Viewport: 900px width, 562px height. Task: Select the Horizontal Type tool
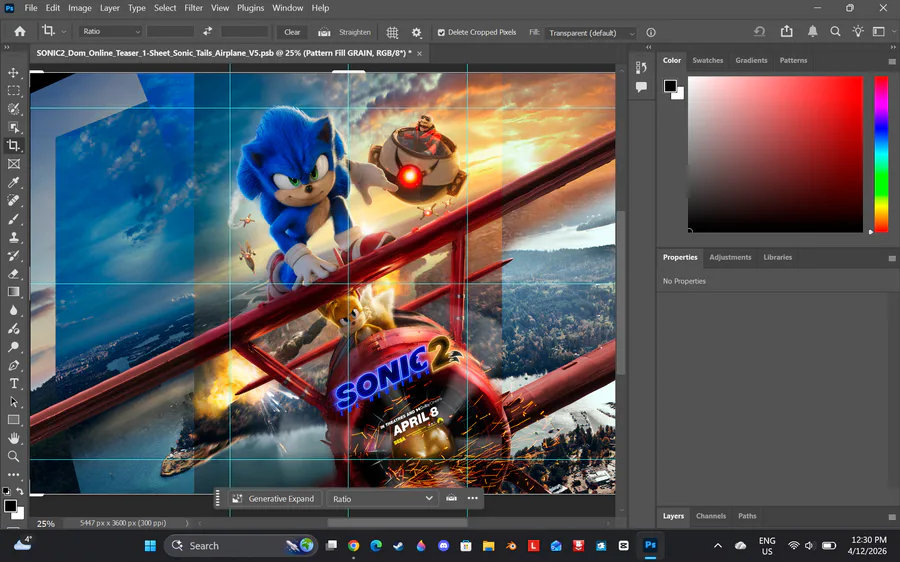pos(14,383)
